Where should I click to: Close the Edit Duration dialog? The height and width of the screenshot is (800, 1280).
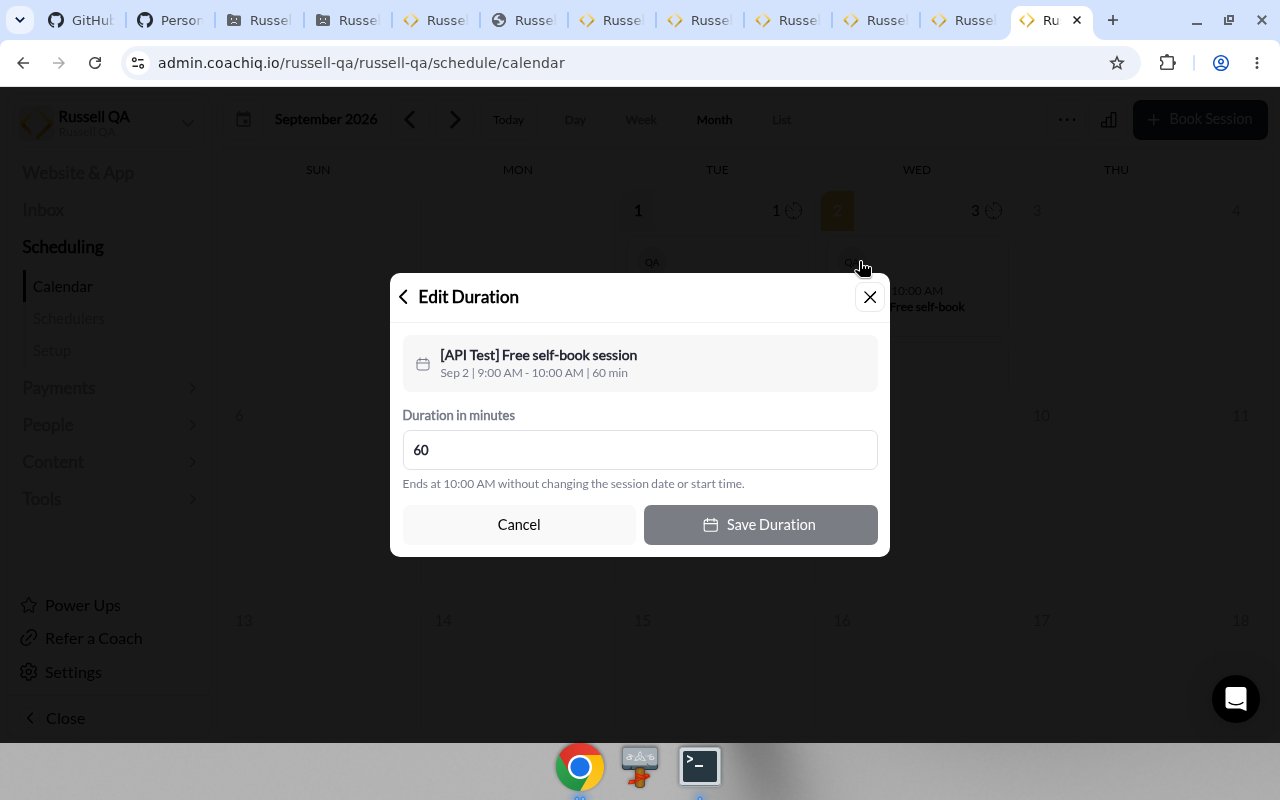870,297
